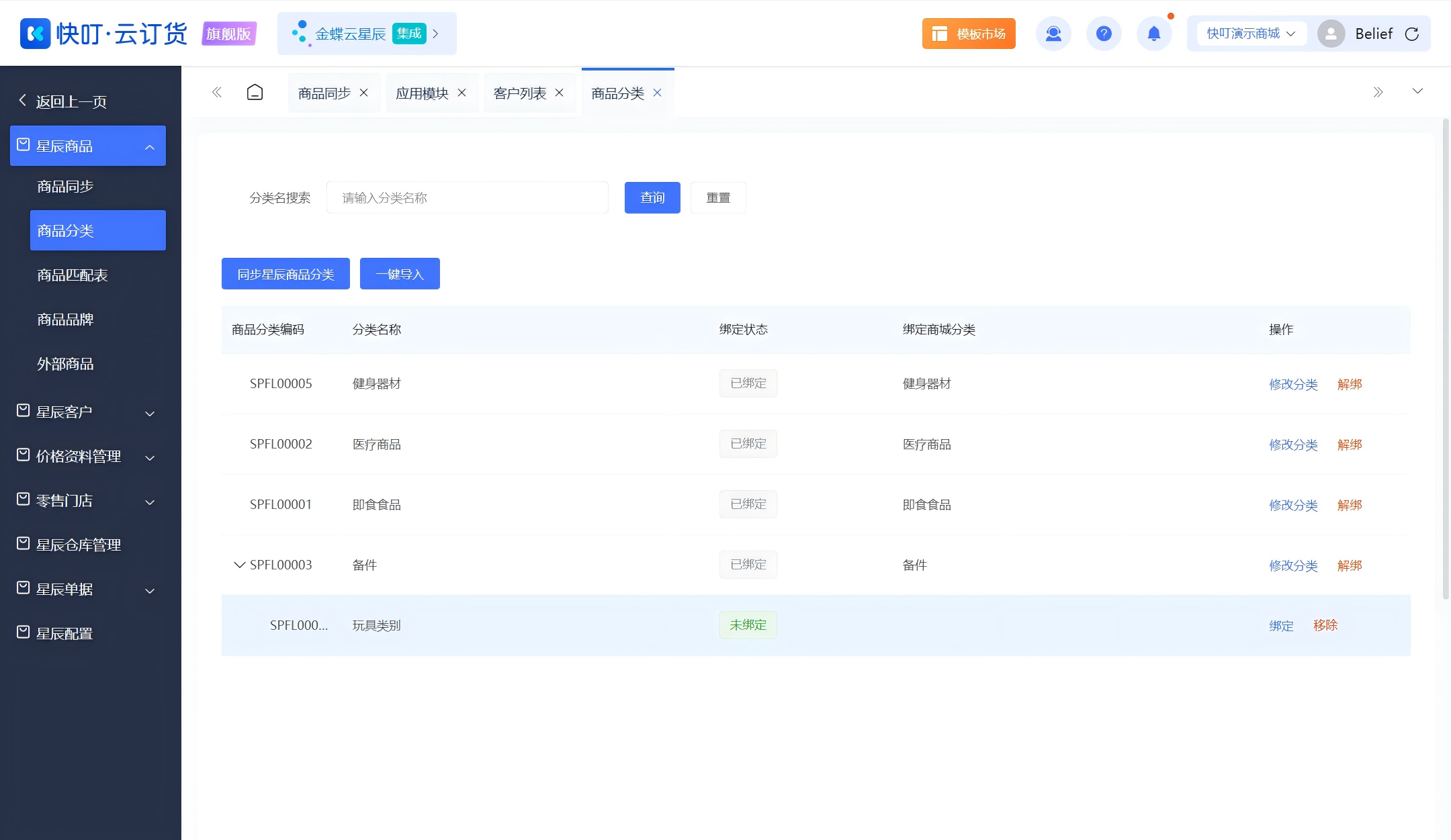Click 解绑 for 医疗商品 row

point(1350,445)
